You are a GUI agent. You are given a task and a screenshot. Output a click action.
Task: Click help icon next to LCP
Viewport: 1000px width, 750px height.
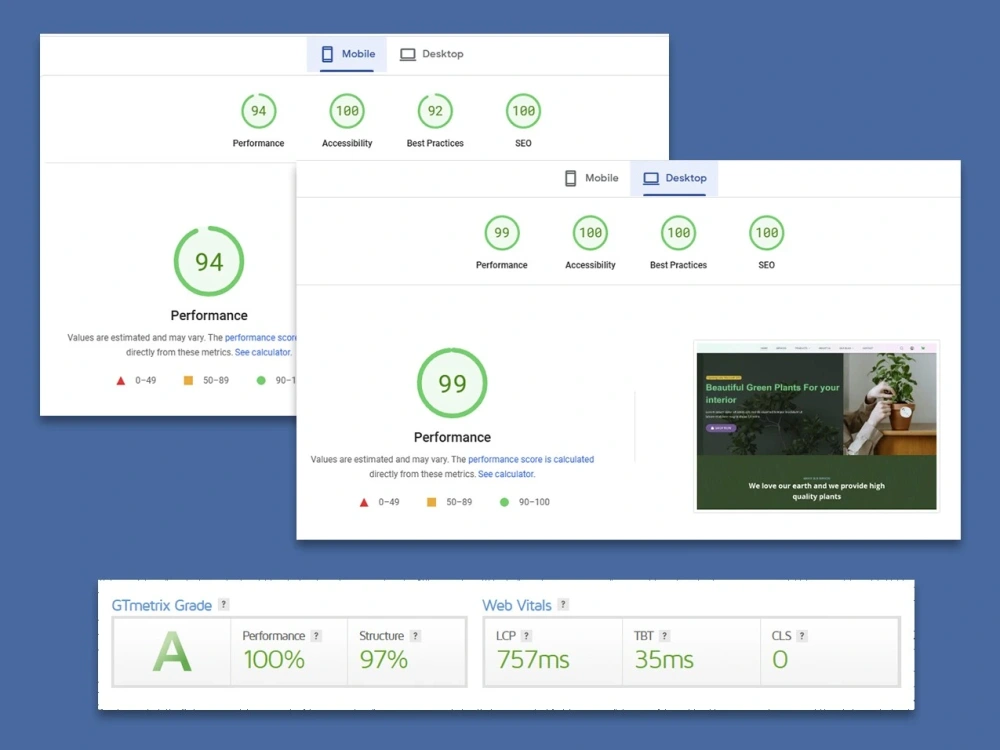tap(526, 636)
